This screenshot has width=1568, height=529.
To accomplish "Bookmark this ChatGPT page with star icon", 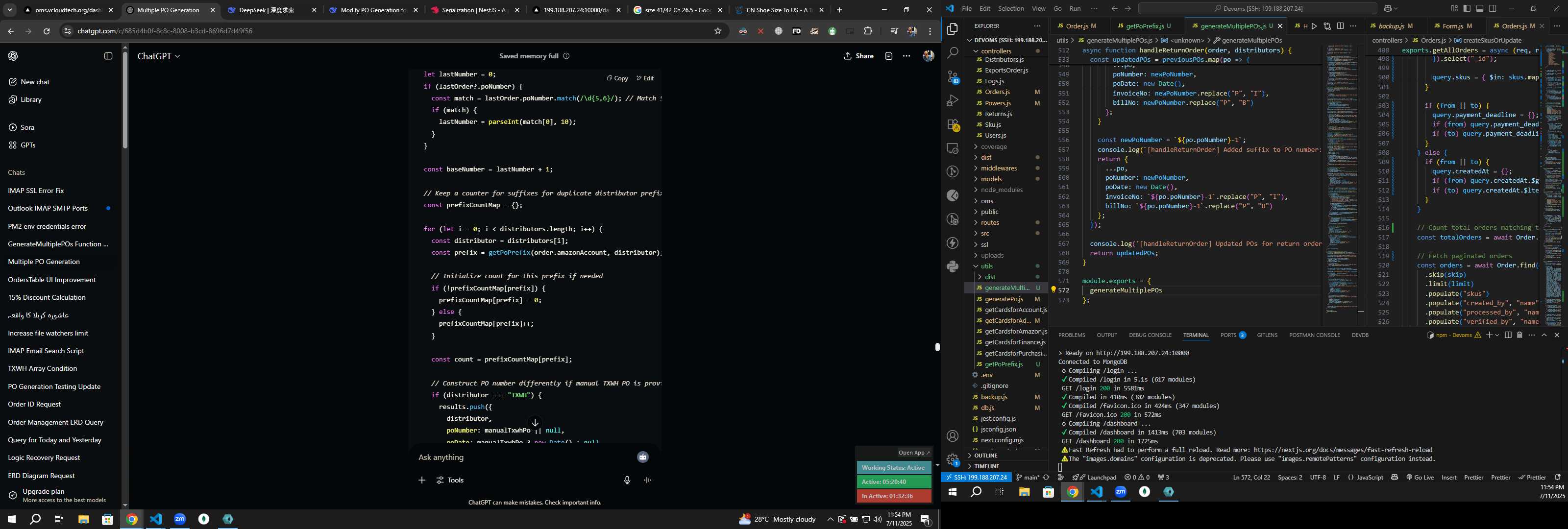I will pyautogui.click(x=718, y=31).
